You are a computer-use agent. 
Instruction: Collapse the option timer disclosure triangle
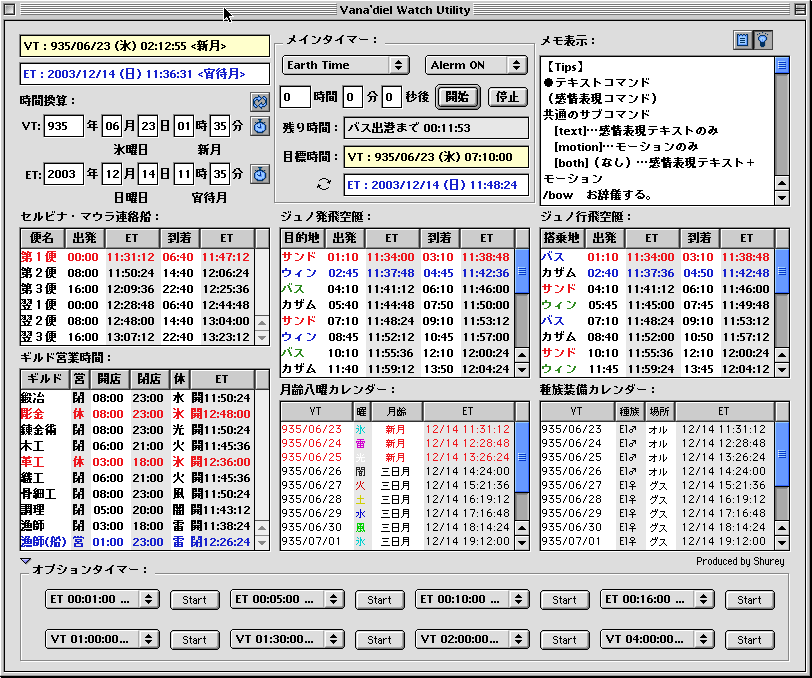[25, 561]
